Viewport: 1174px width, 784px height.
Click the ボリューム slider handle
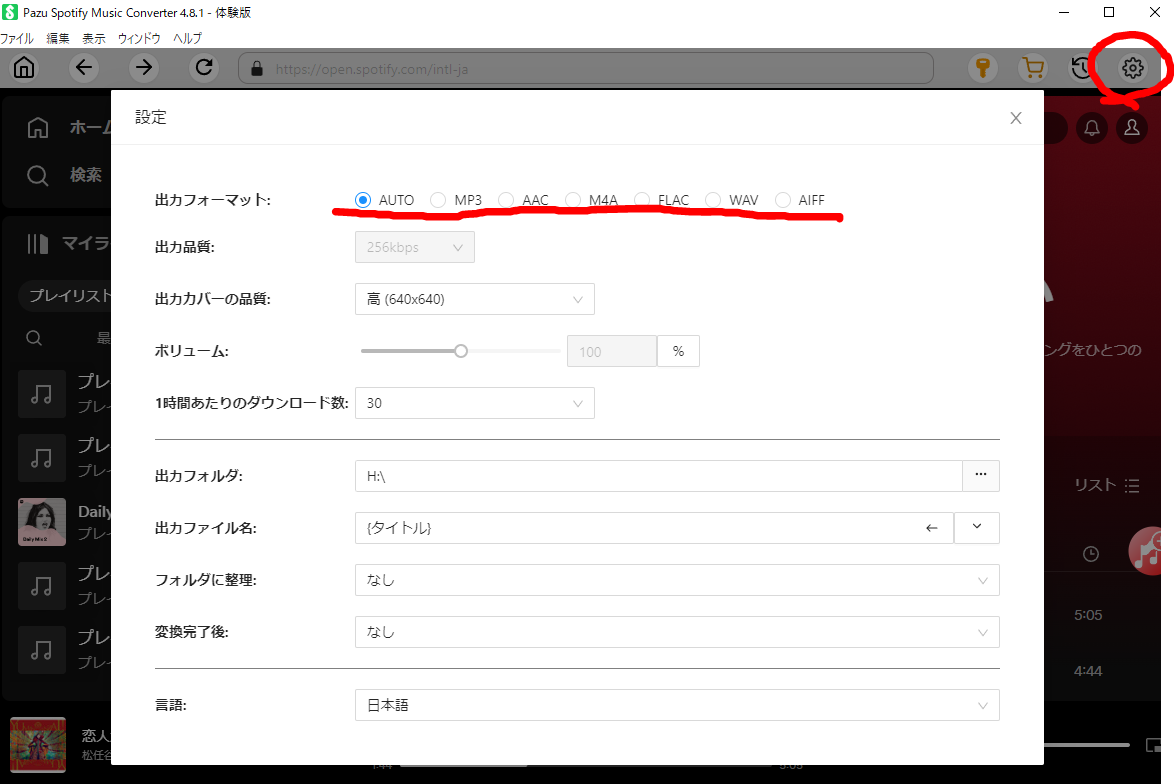461,351
